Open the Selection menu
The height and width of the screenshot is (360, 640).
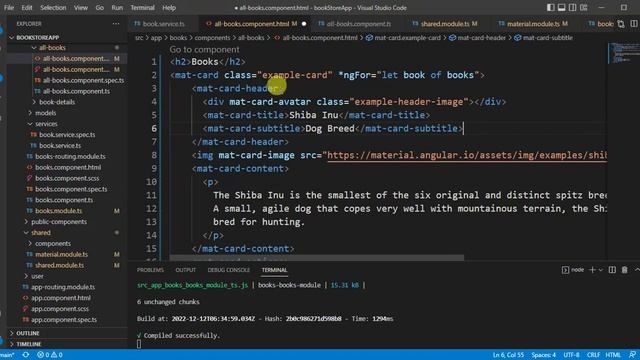click(x=53, y=7)
